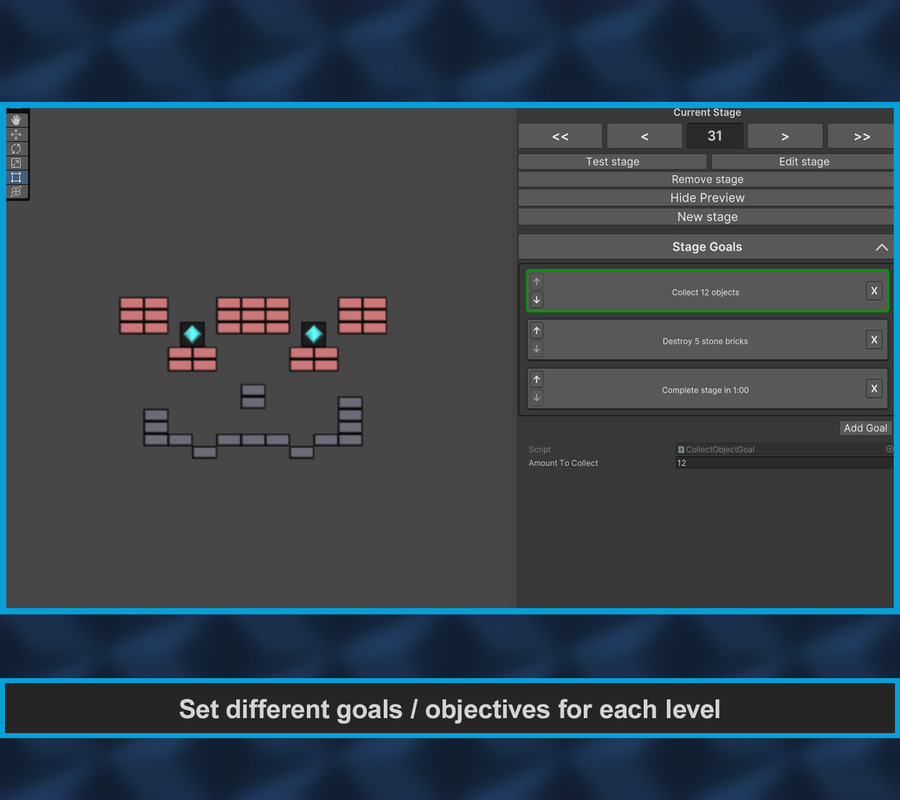Image resolution: width=900 pixels, height=800 pixels.
Task: Toggle Hide Preview for the stage
Action: click(x=707, y=197)
